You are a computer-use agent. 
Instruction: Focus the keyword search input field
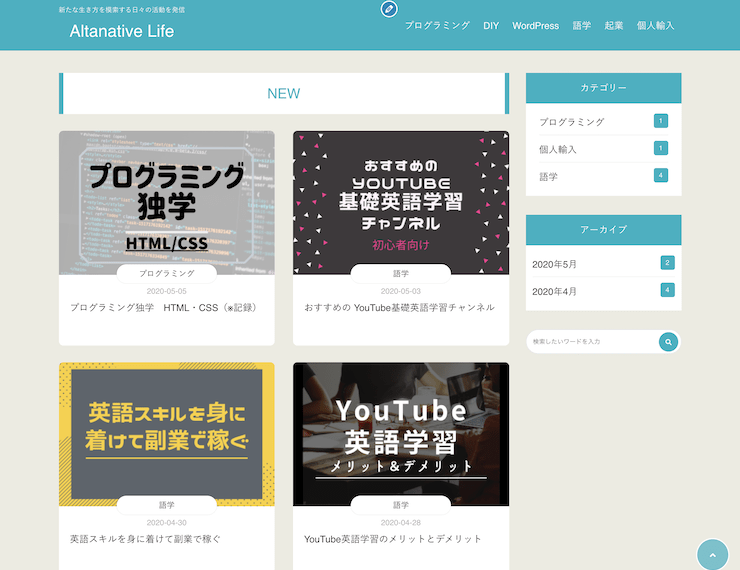(x=592, y=342)
